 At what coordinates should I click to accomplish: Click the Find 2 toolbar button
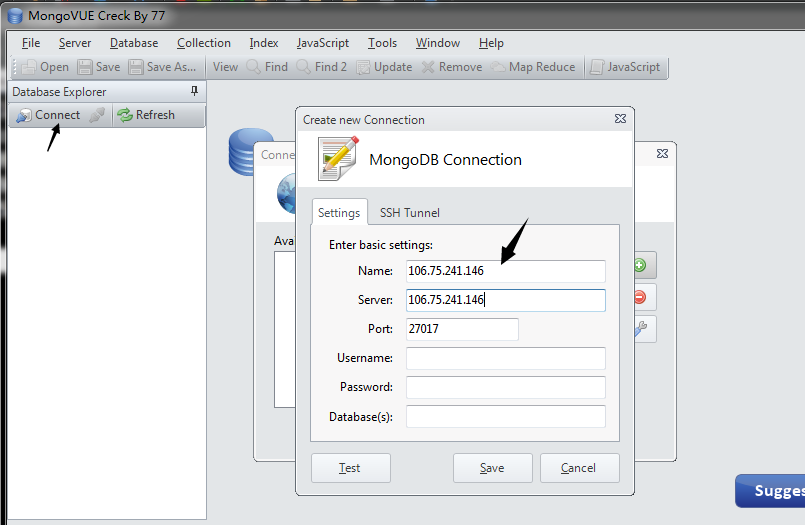pyautogui.click(x=322, y=67)
